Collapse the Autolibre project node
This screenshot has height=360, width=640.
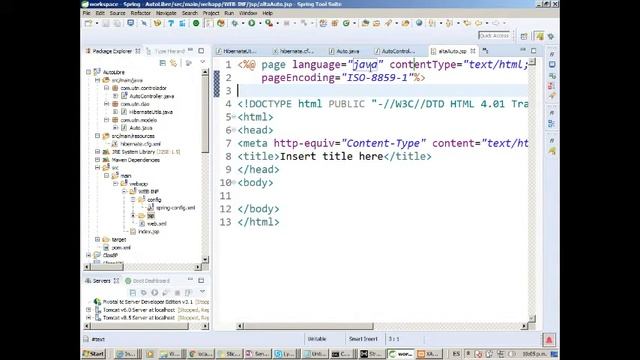[89, 72]
